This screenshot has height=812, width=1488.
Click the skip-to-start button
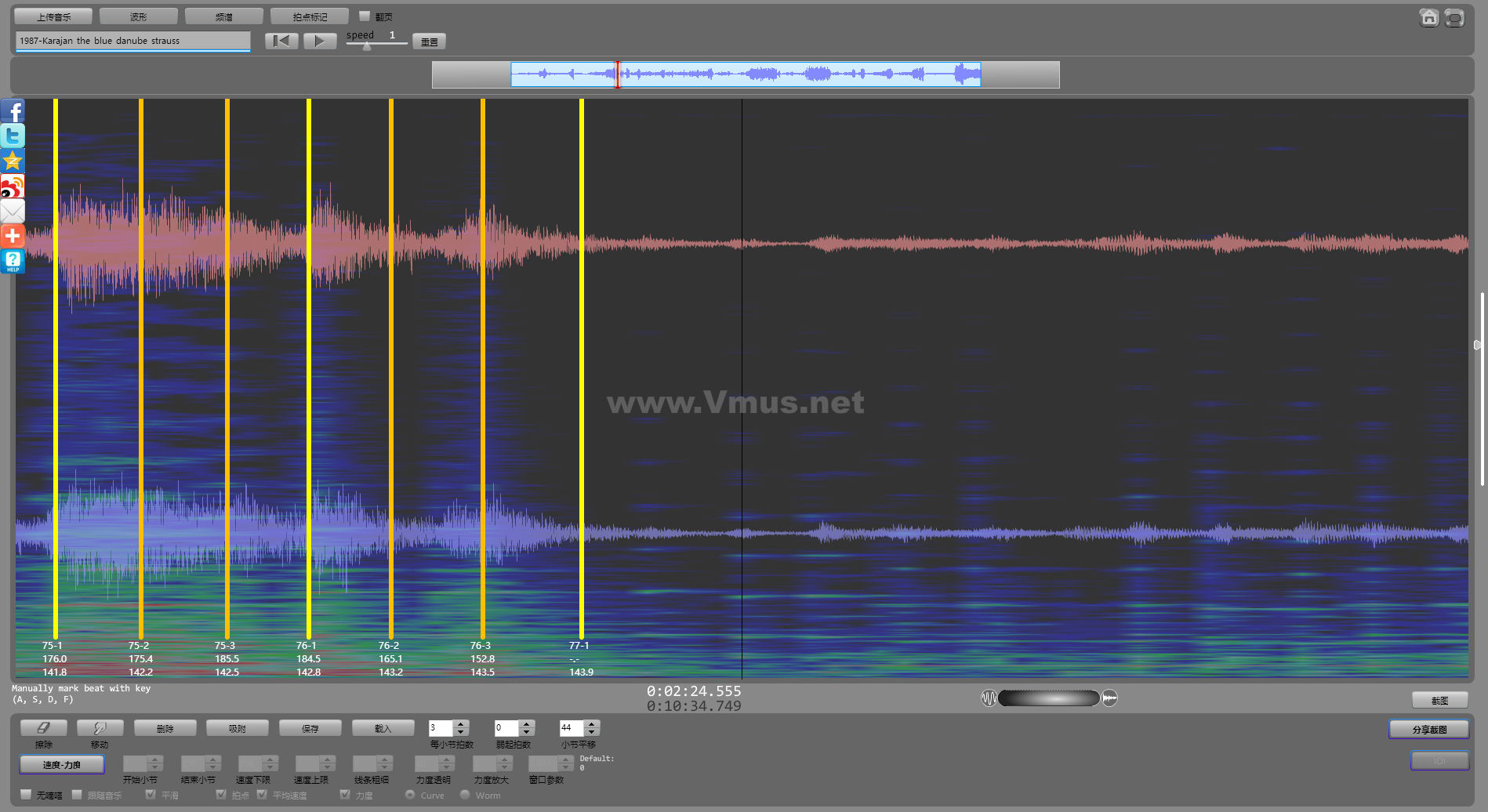(281, 41)
